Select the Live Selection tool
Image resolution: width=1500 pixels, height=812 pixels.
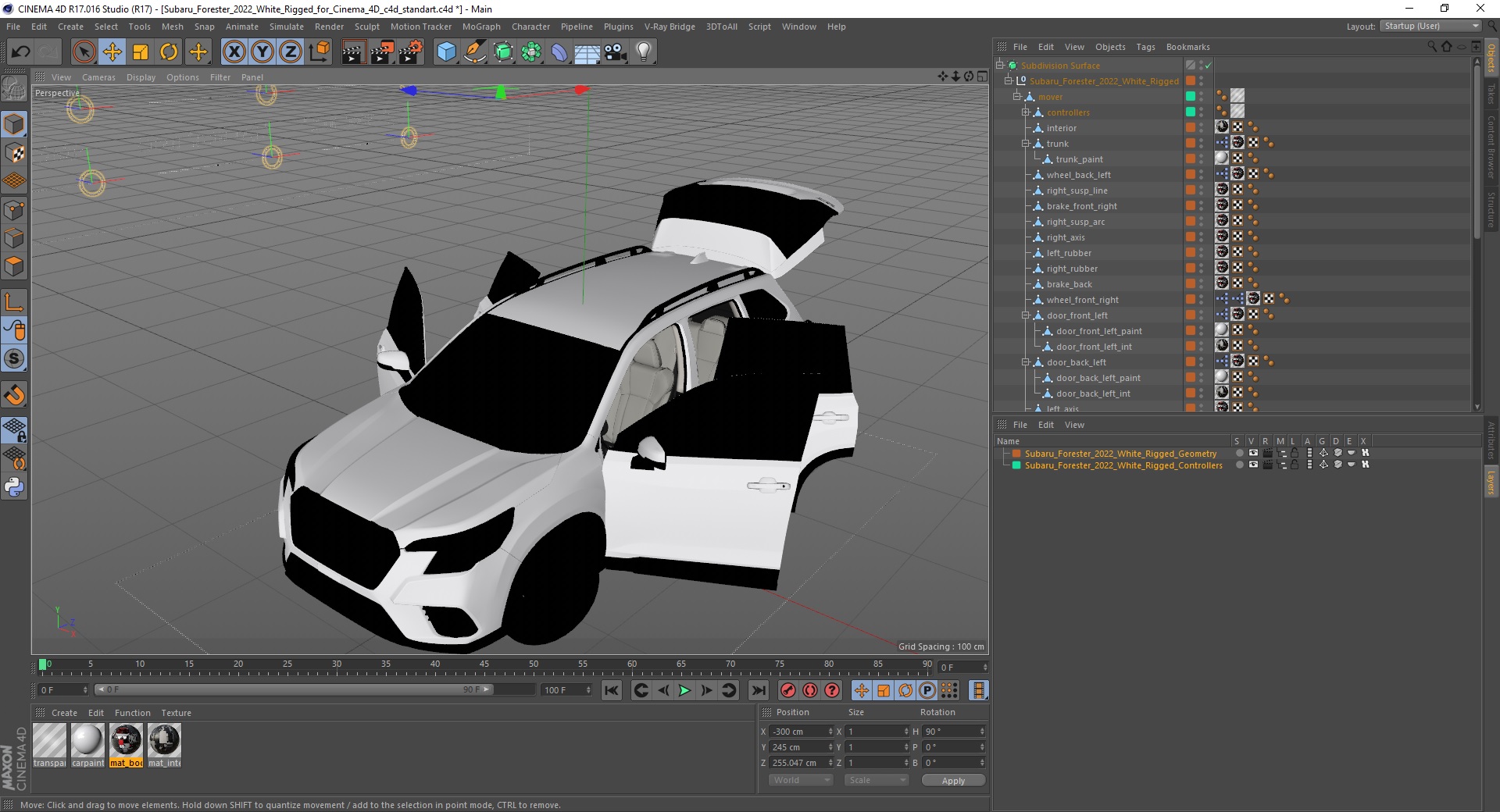pyautogui.click(x=84, y=52)
